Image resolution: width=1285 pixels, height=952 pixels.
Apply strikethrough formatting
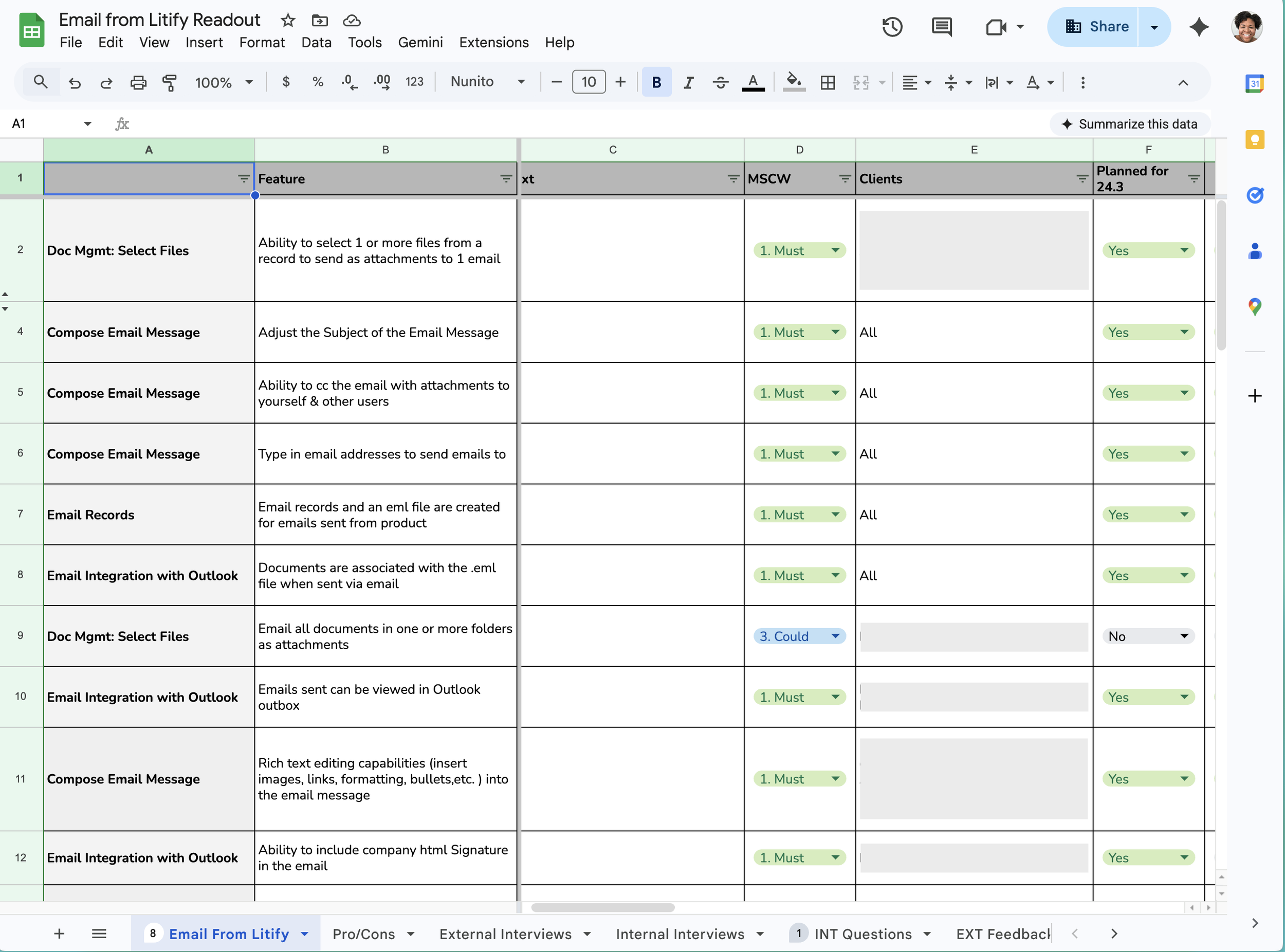pyautogui.click(x=720, y=82)
